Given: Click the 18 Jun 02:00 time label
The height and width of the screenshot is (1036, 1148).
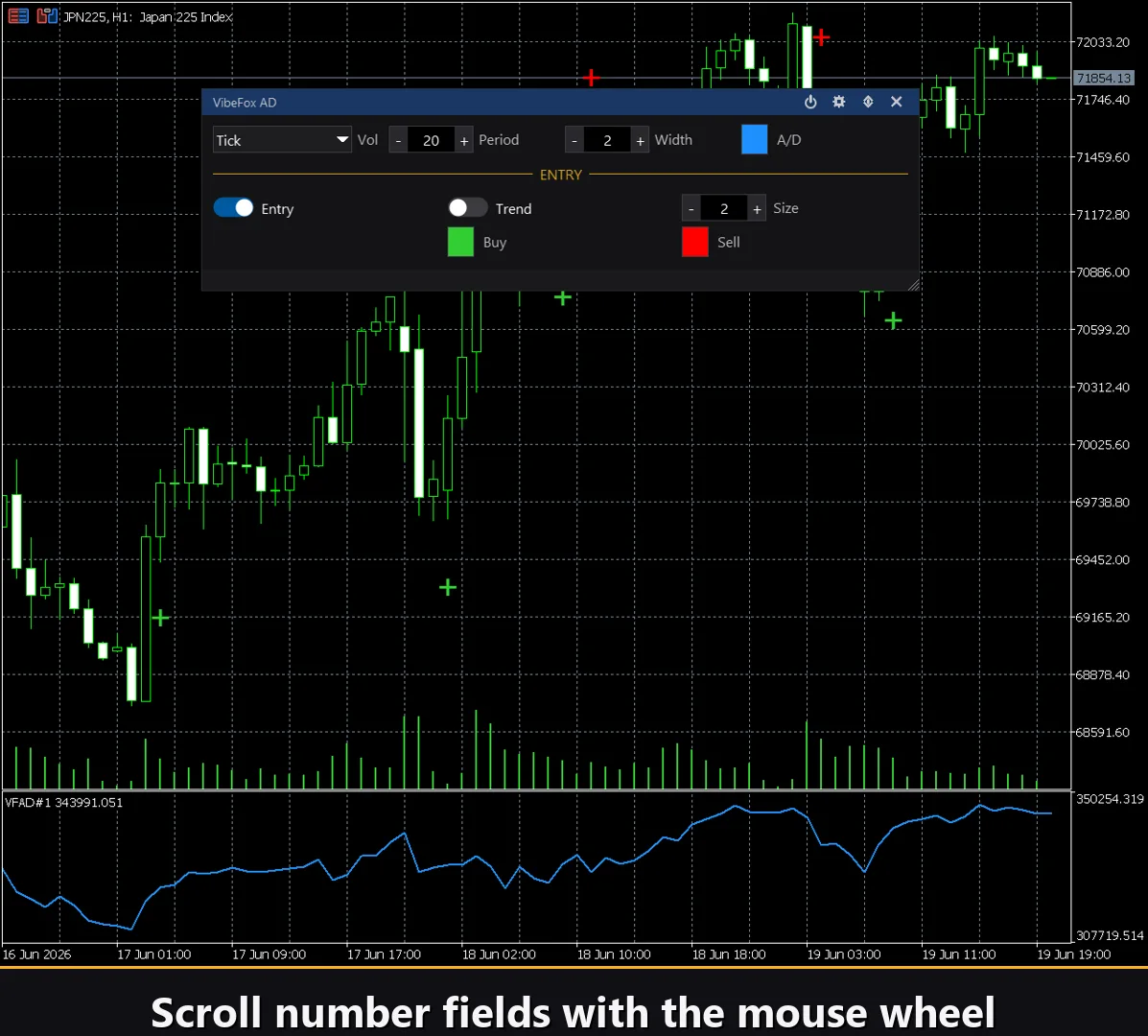Looking at the screenshot, I should click(x=499, y=954).
